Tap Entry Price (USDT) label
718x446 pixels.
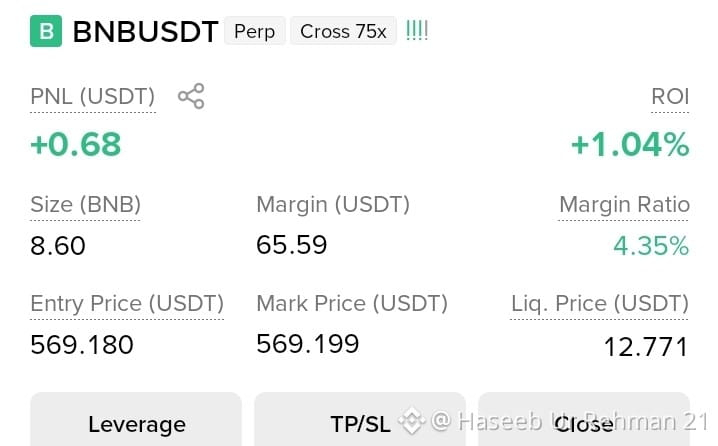127,304
